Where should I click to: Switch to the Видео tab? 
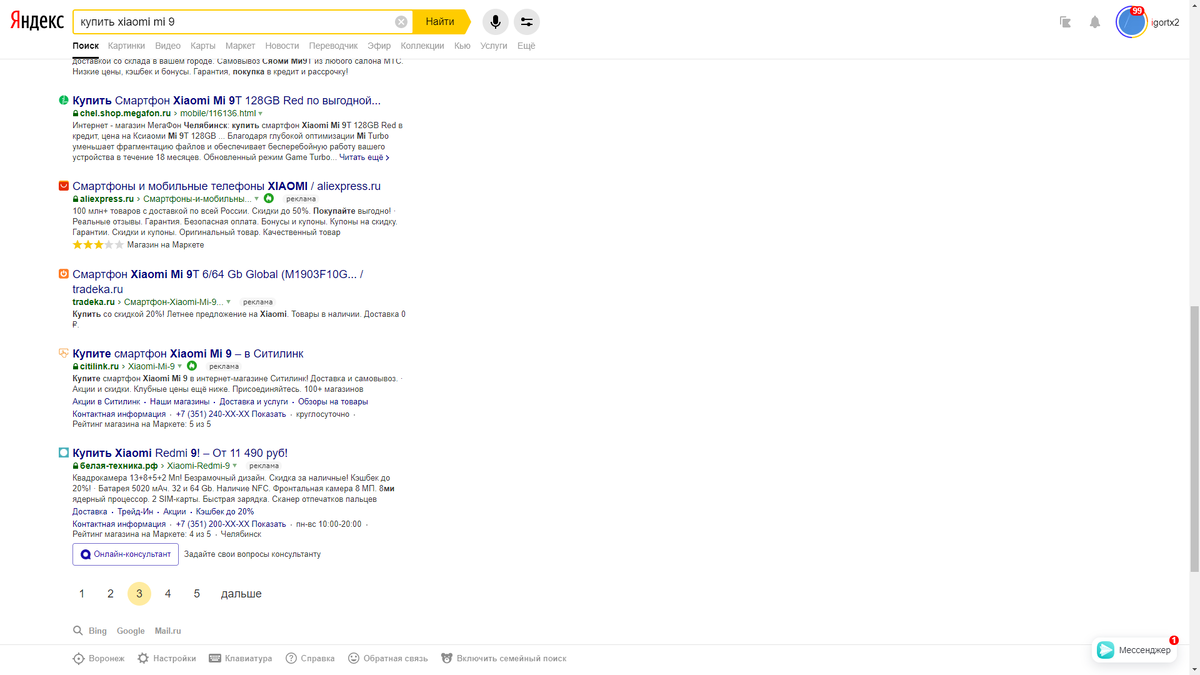(168, 46)
